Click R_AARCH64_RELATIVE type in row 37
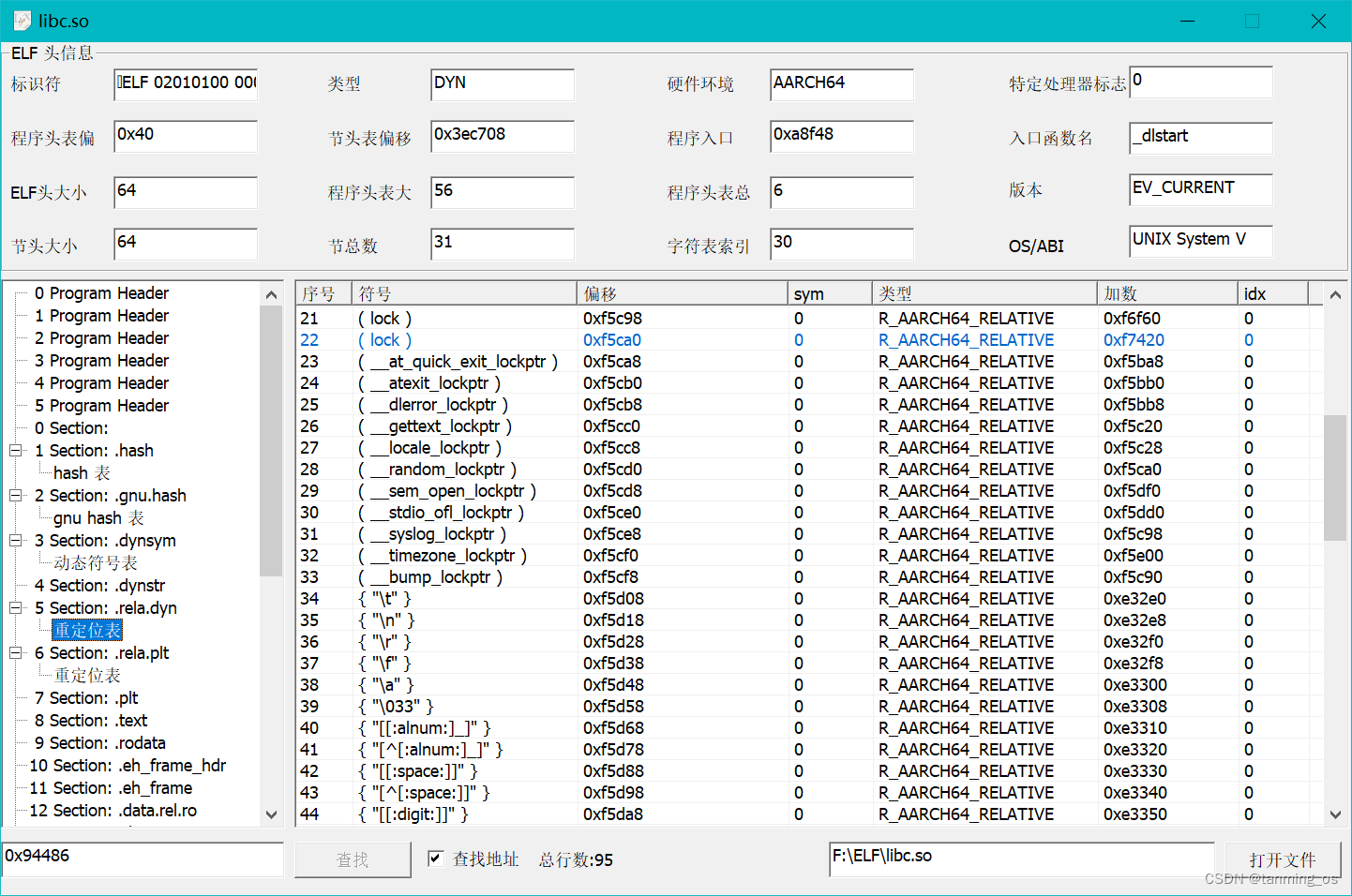The width and height of the screenshot is (1352, 896). [966, 664]
